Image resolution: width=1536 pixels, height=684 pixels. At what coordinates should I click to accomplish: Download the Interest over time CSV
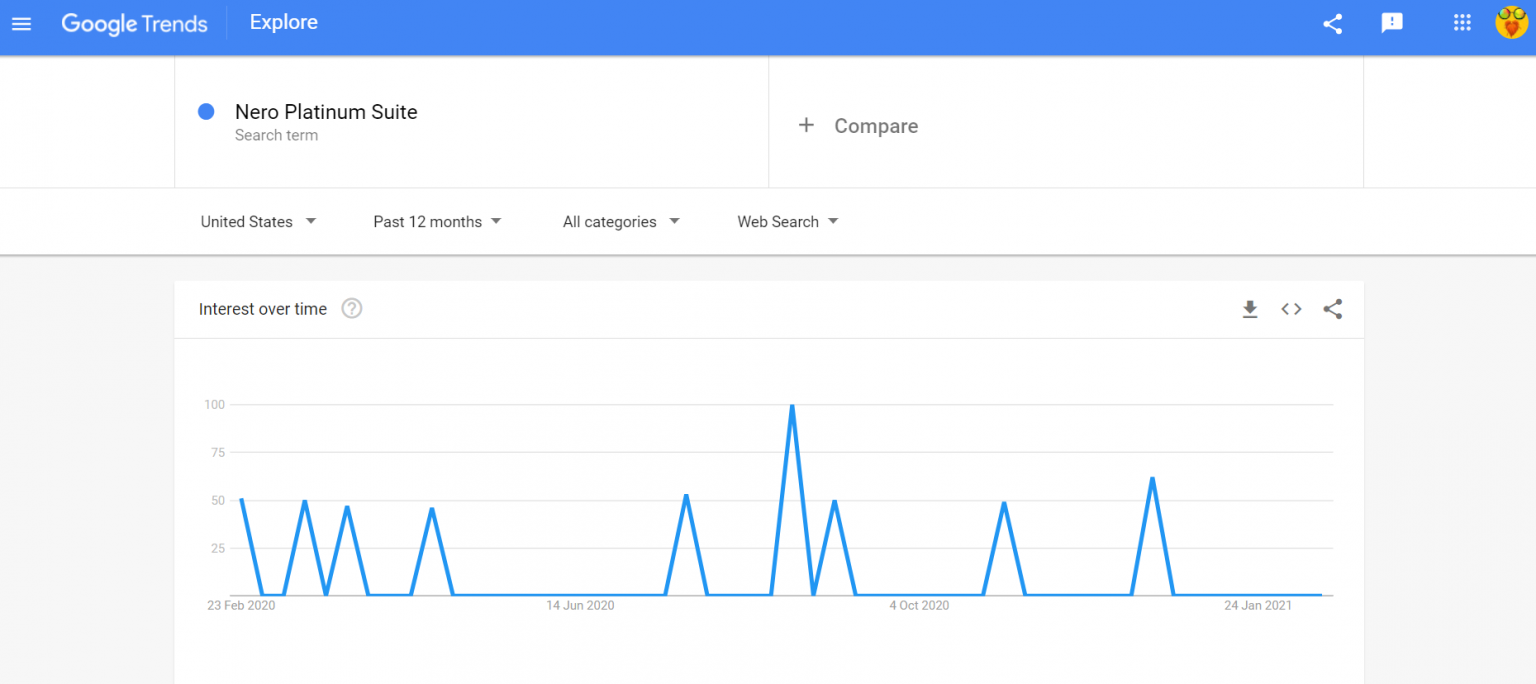[1250, 309]
